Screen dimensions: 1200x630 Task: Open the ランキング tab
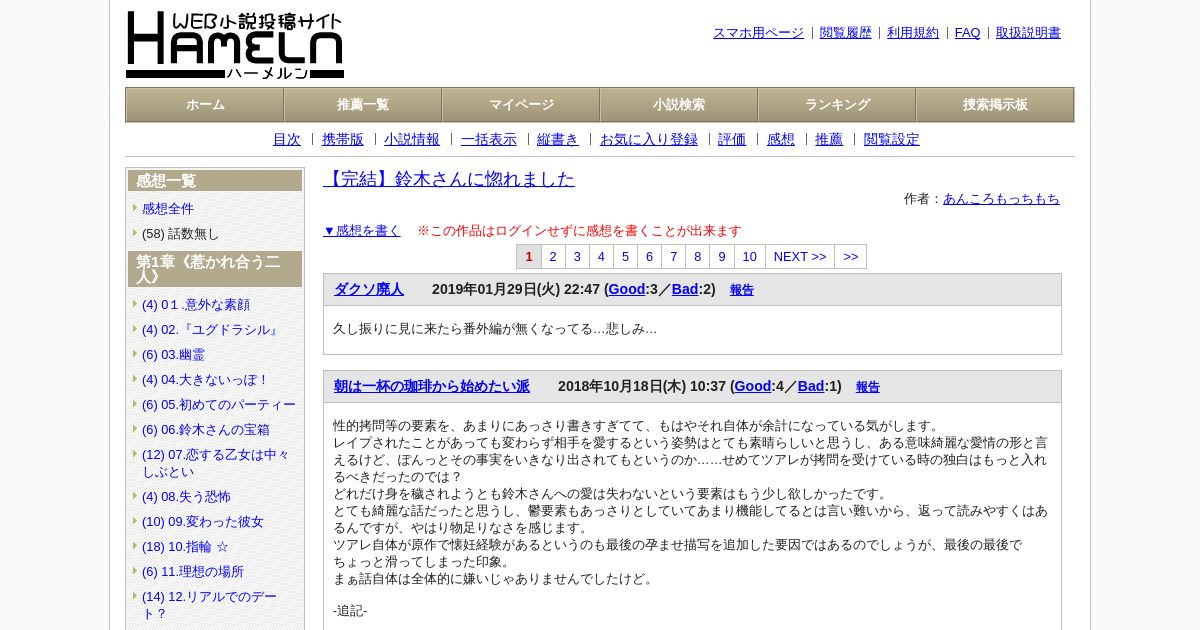(837, 105)
